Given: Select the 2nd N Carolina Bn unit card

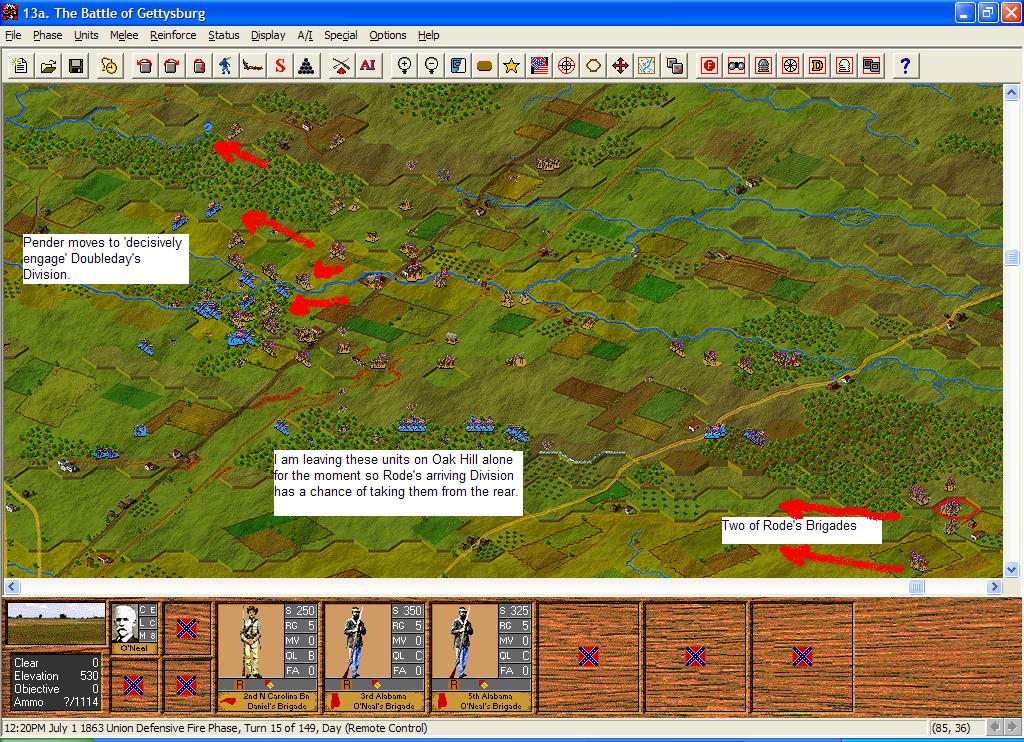Looking at the screenshot, I should click(268, 657).
